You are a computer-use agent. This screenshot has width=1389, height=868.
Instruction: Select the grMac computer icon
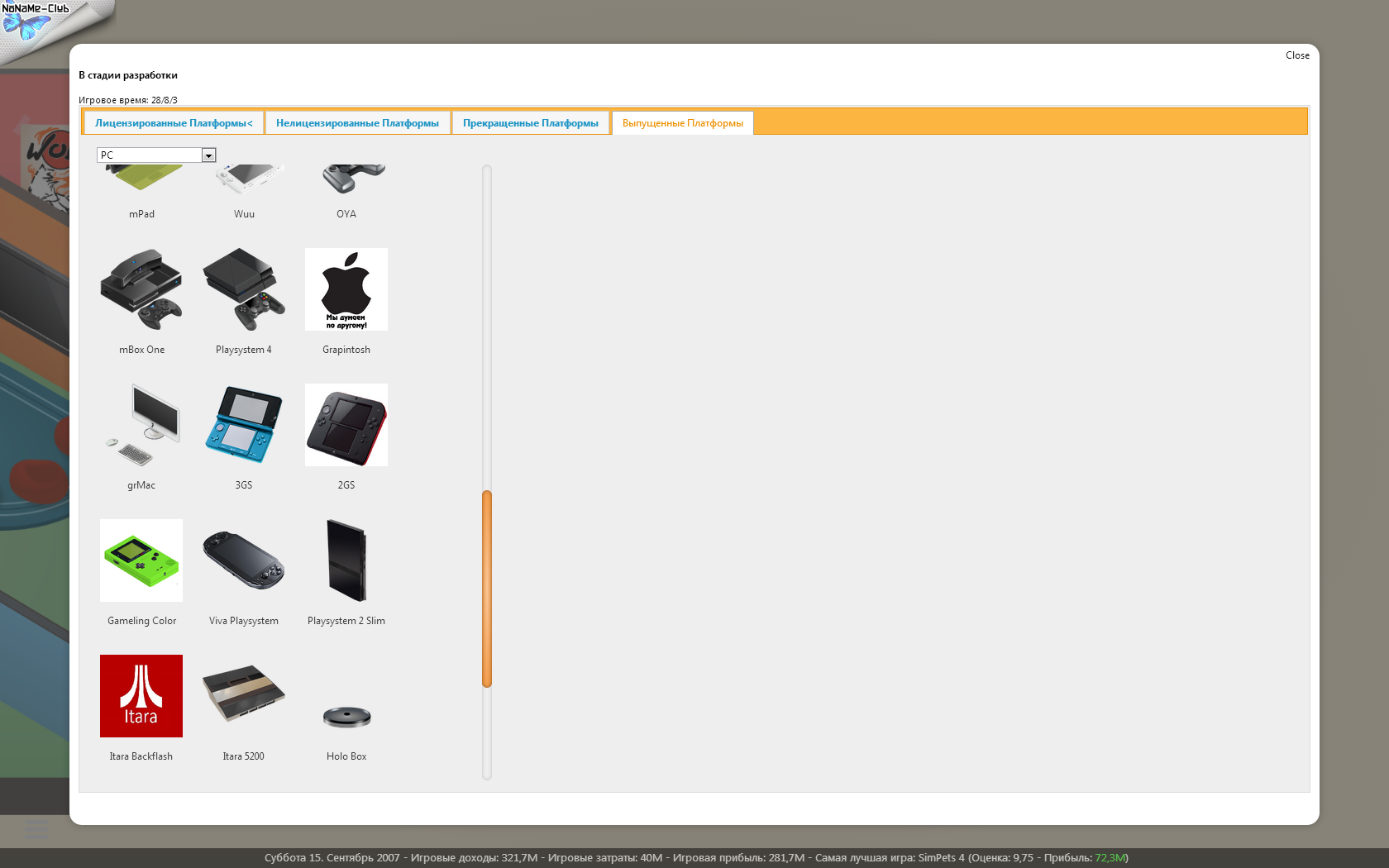(141, 425)
